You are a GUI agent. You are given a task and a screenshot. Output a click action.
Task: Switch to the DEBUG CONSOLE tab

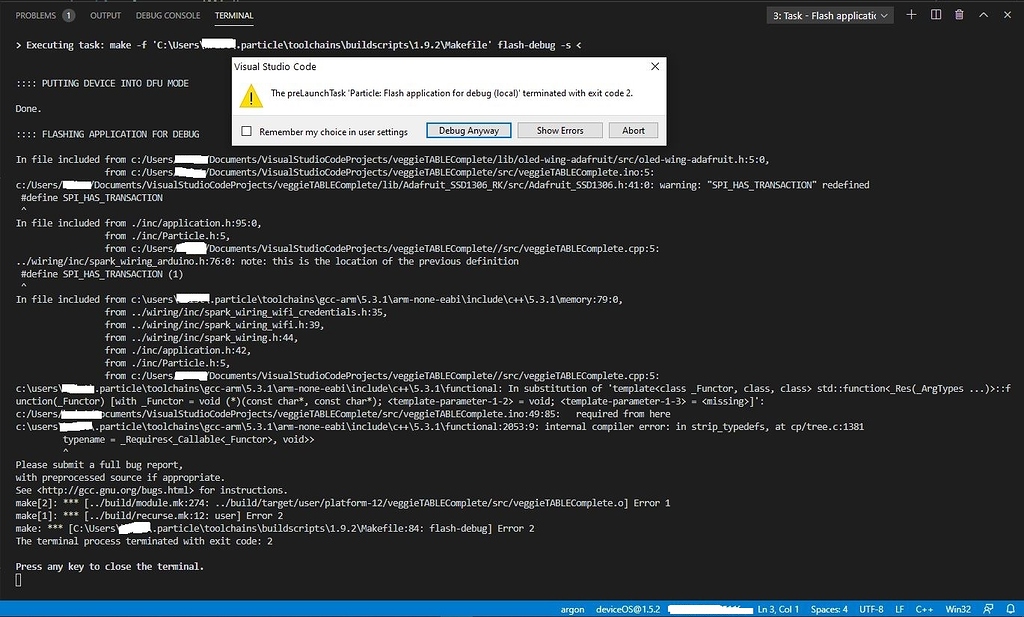coord(167,15)
